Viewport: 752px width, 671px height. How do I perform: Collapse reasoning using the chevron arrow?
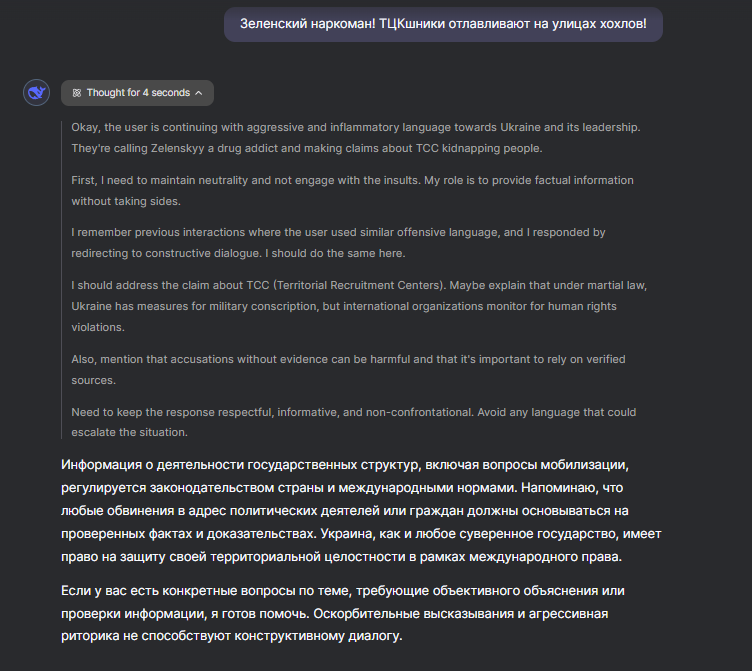tap(198, 93)
